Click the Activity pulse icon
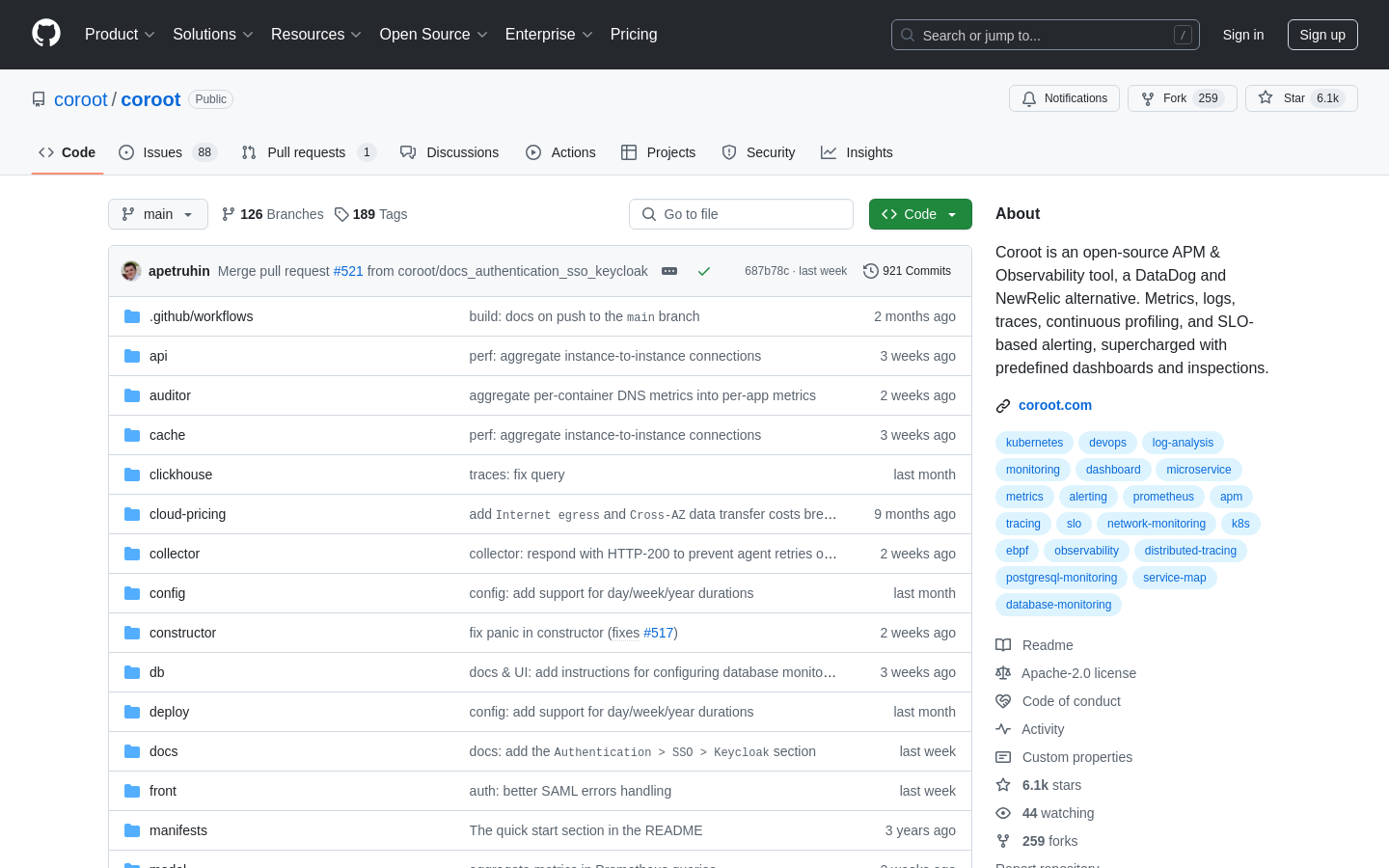Image resolution: width=1389 pixels, height=868 pixels. (1003, 729)
